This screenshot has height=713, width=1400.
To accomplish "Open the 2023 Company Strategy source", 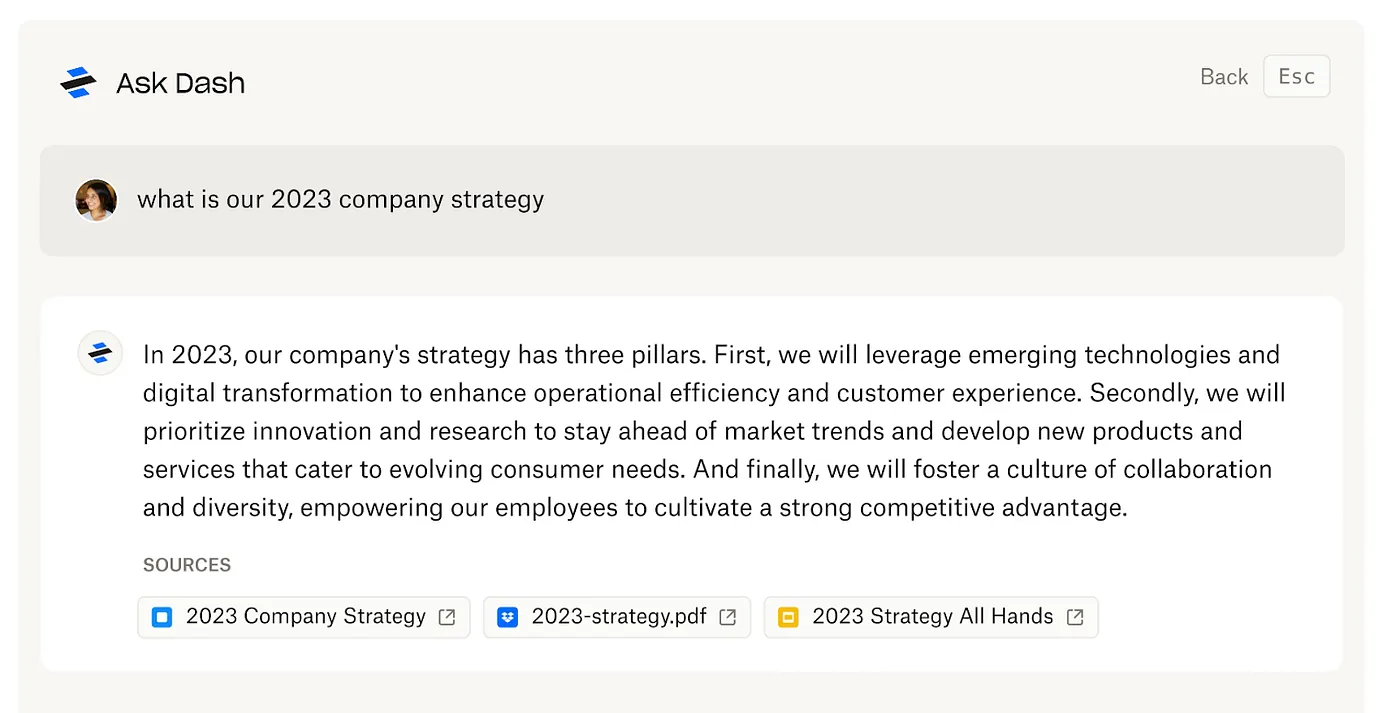I will pos(305,617).
